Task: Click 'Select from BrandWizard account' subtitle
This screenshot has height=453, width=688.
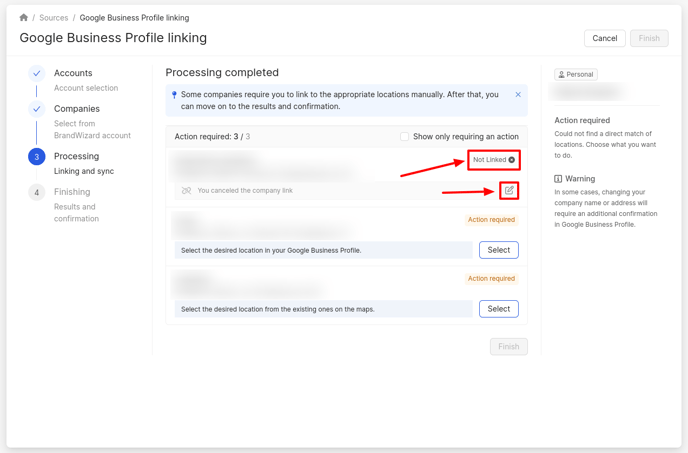Action: coord(92,129)
